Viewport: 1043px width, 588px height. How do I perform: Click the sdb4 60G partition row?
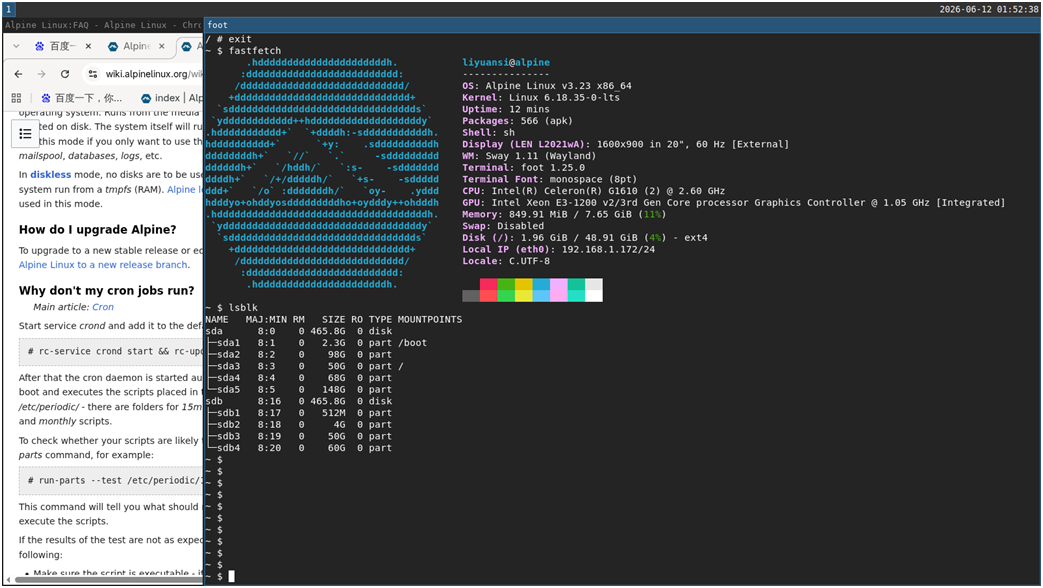pyautogui.click(x=299, y=448)
